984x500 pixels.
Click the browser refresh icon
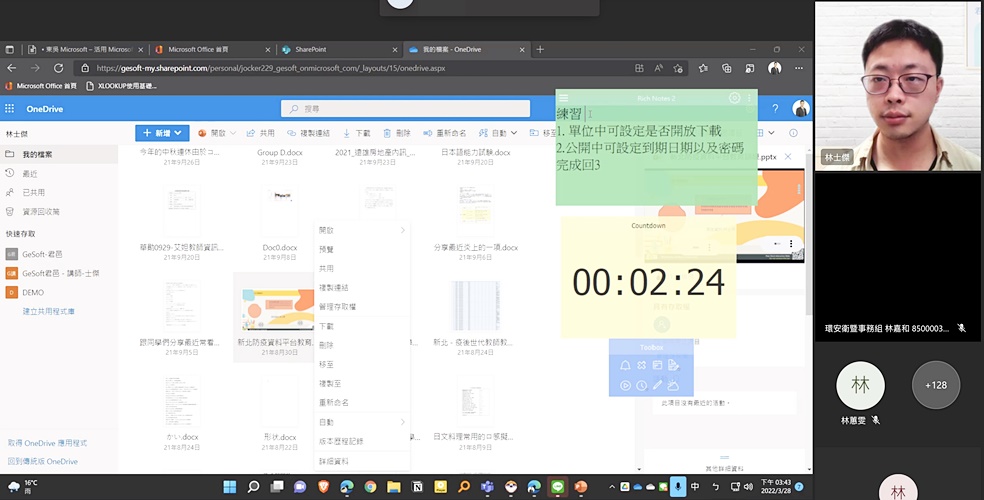coord(59,68)
